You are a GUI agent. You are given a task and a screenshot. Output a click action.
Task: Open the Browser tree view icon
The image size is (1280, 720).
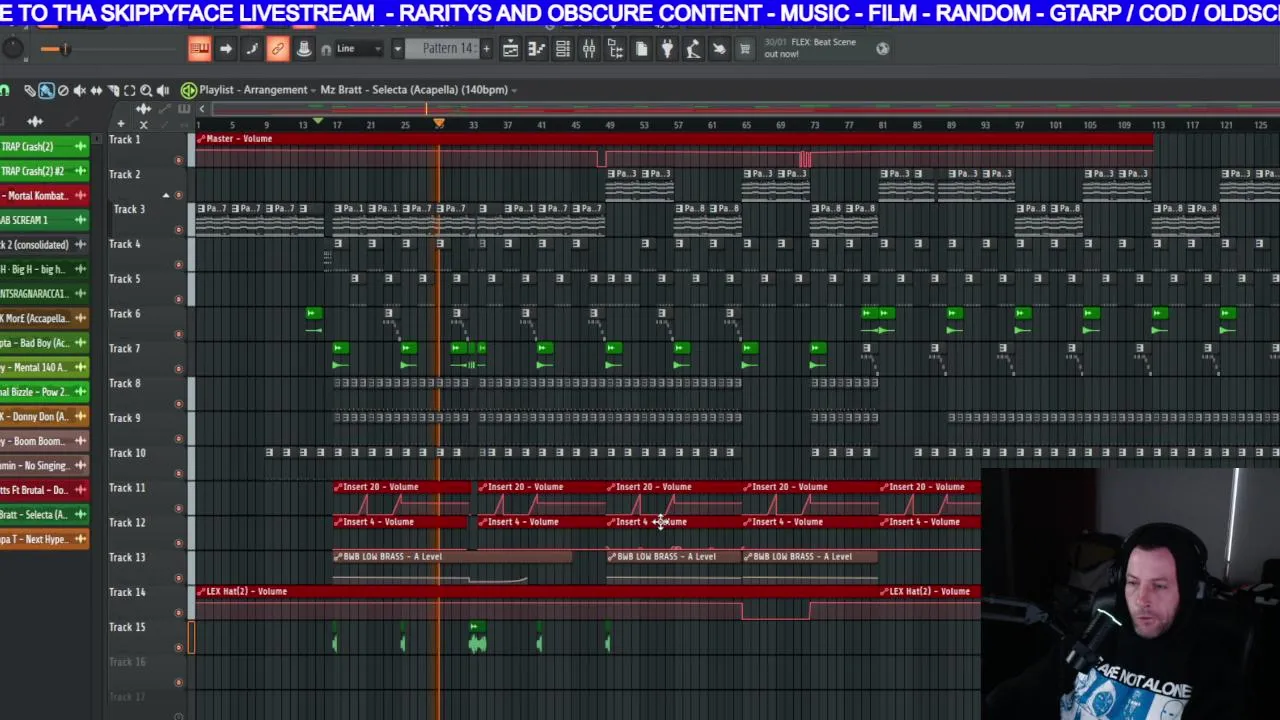615,49
